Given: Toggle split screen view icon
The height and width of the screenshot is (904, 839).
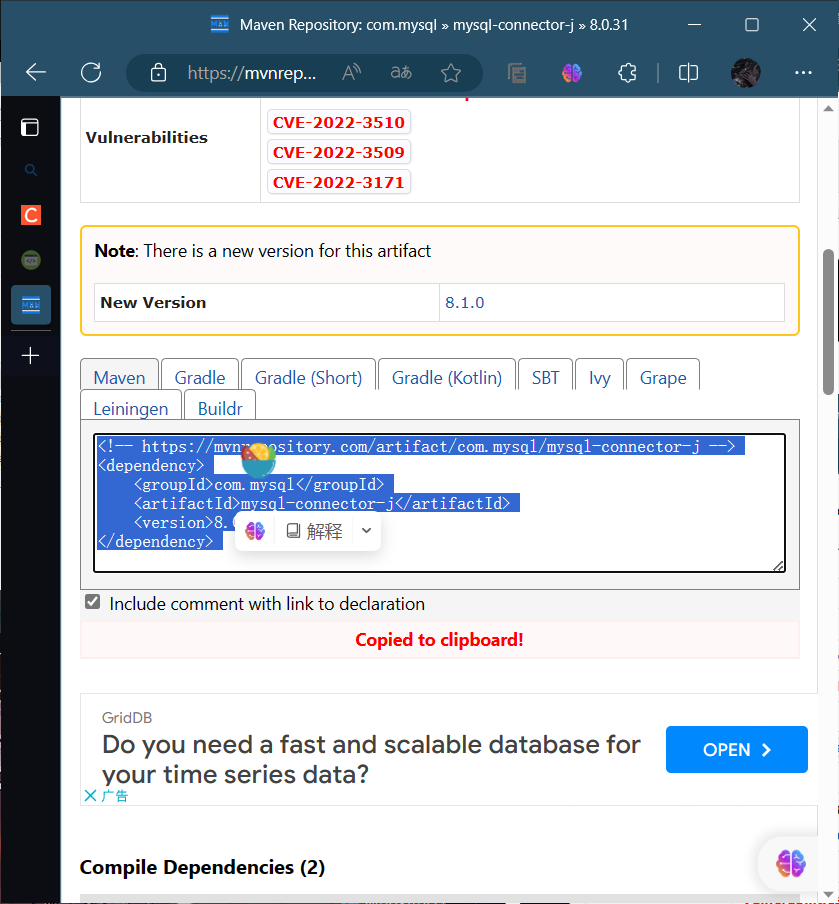Looking at the screenshot, I should [x=688, y=73].
